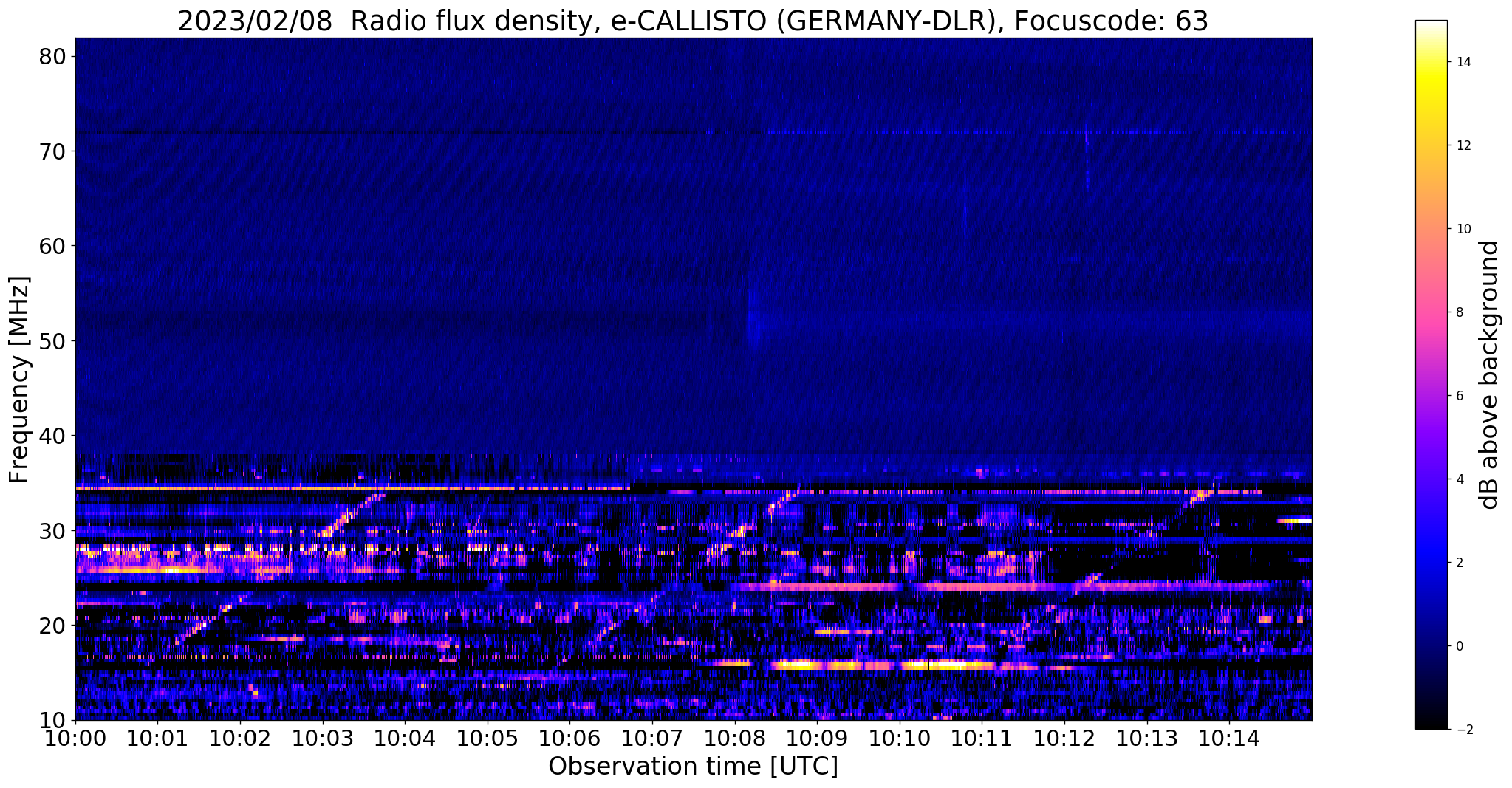Click the 'dB above background' colorbar label
1512x788 pixels.
coord(1489,375)
